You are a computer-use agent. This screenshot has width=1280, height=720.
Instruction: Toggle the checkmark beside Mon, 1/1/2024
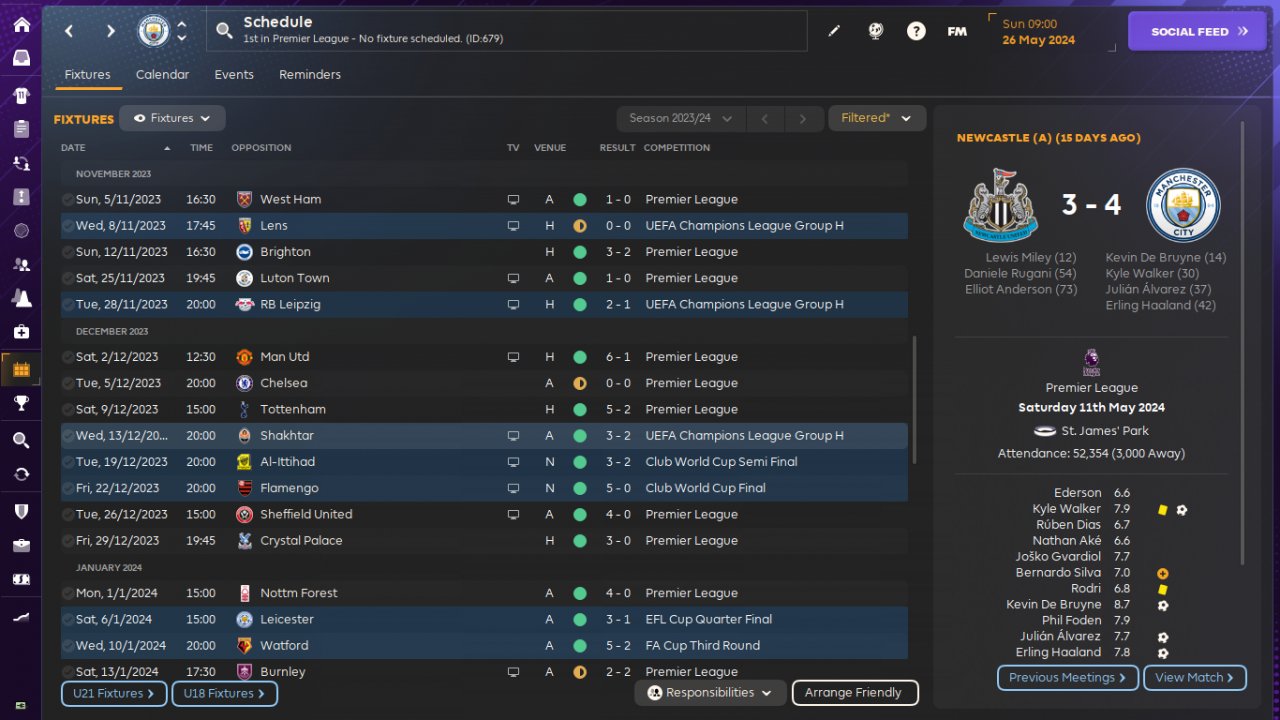[x=67, y=593]
